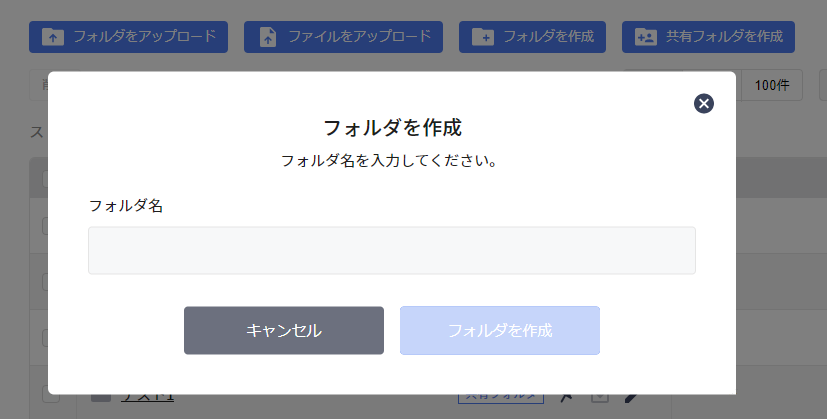Click the フォルダ名を入力してください。 instruction text
827x419 pixels.
389,160
